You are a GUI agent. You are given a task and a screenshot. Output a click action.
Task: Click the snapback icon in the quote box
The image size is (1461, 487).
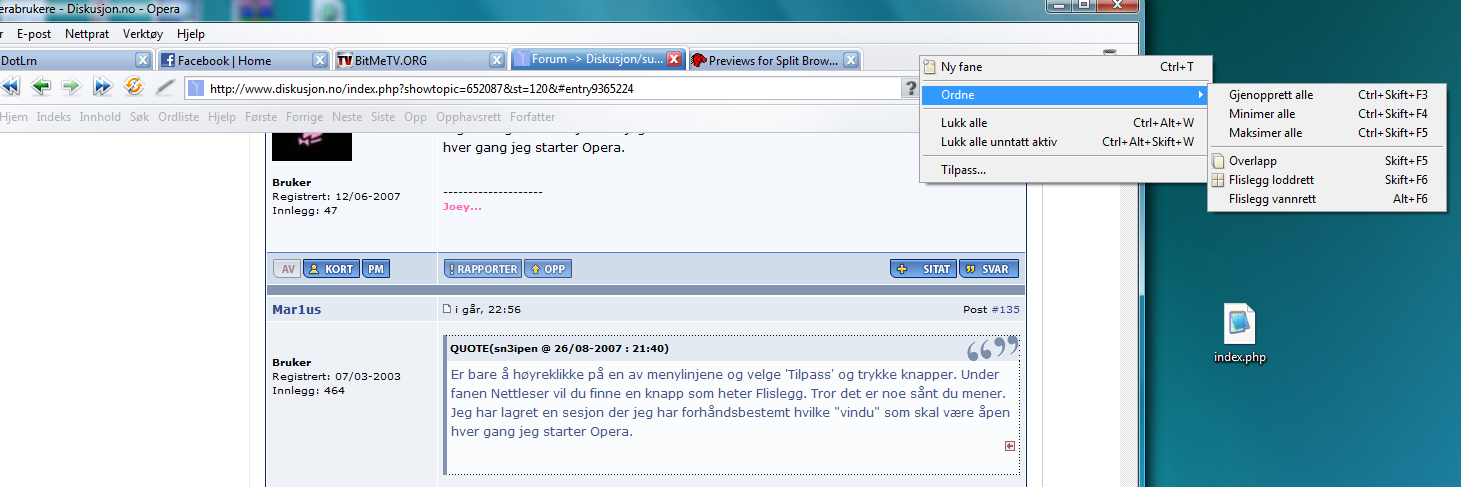click(x=1010, y=446)
